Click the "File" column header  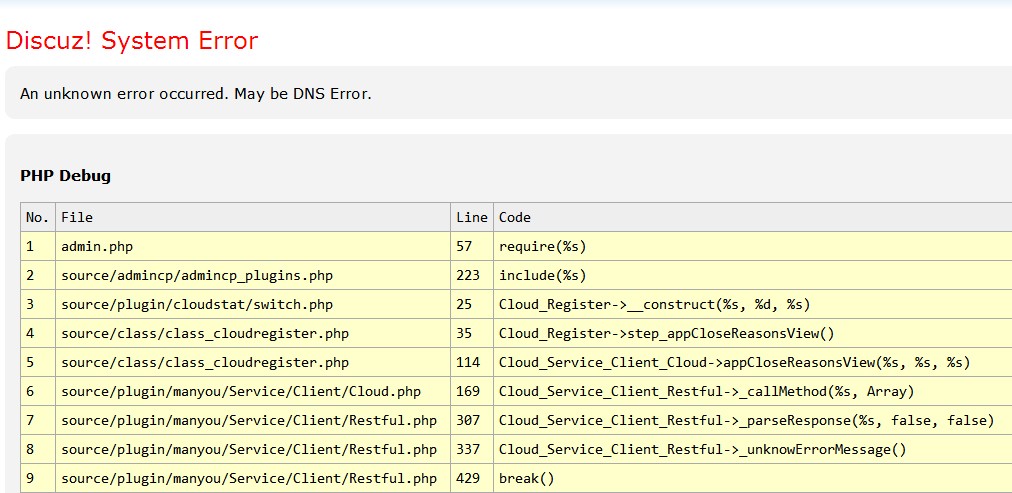pyautogui.click(x=77, y=217)
